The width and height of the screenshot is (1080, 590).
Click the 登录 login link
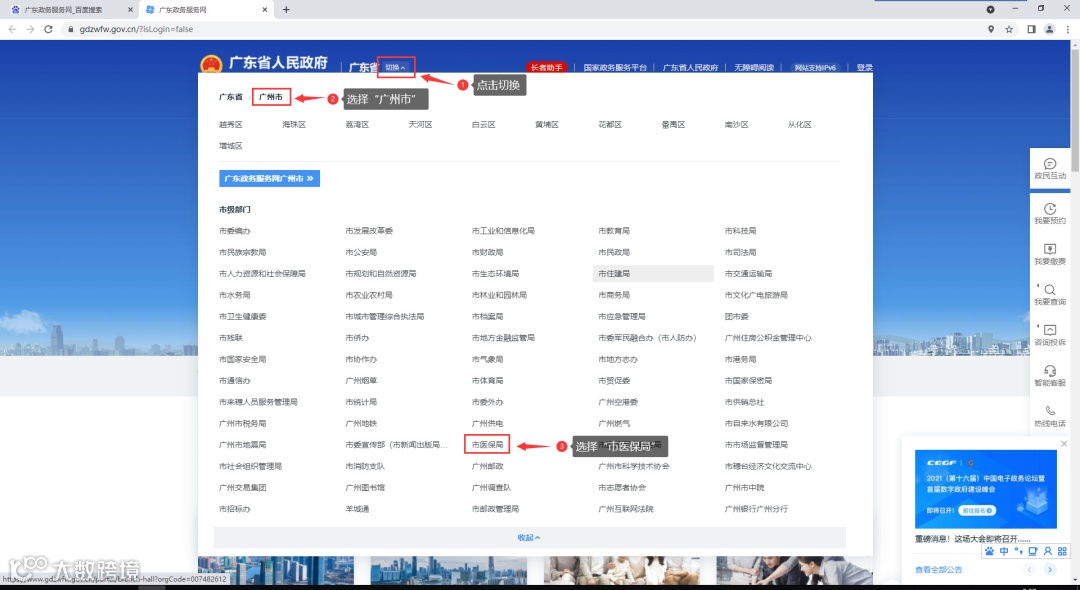click(x=864, y=67)
